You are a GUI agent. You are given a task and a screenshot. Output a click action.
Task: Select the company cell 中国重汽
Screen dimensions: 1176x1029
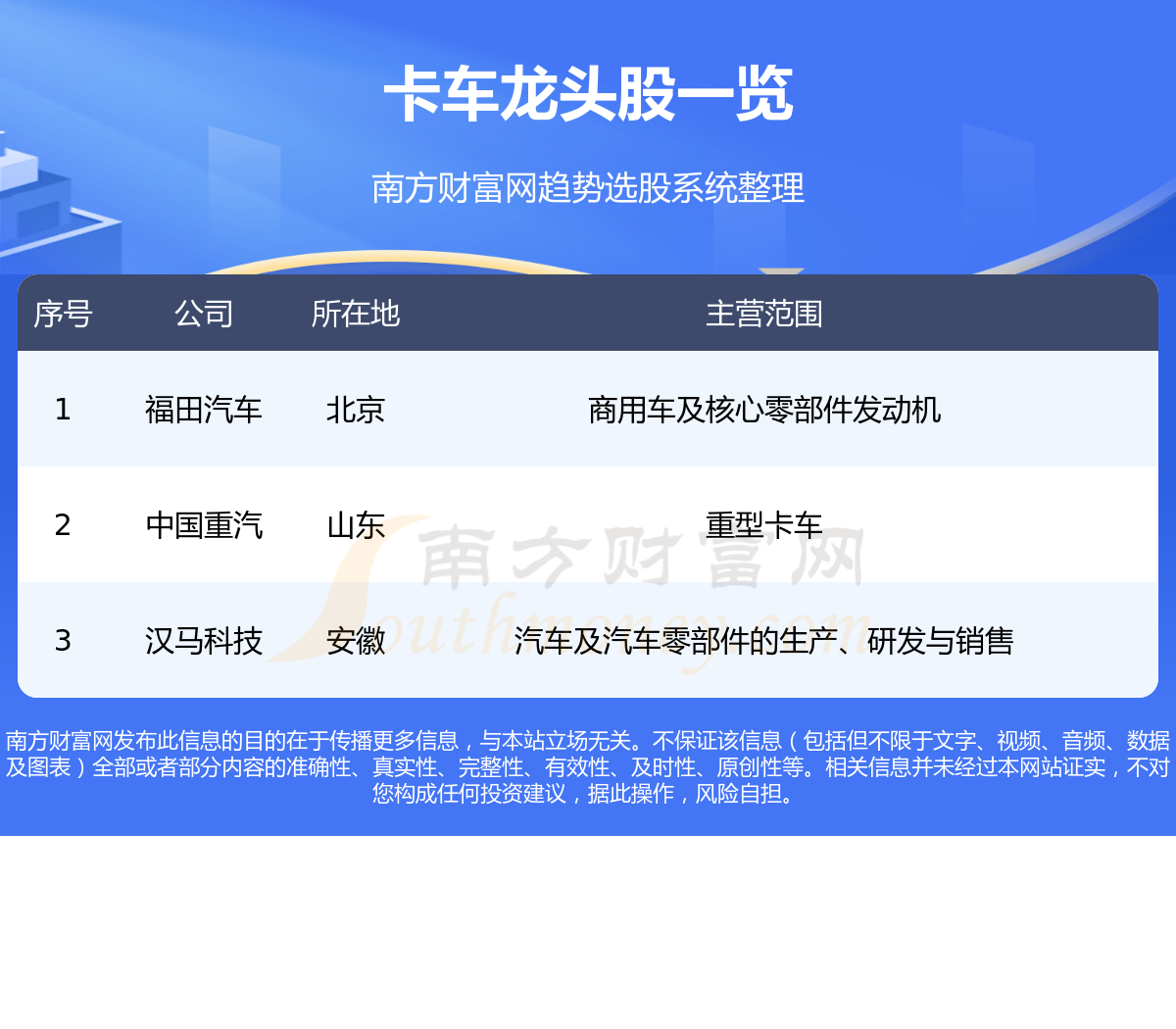[204, 525]
